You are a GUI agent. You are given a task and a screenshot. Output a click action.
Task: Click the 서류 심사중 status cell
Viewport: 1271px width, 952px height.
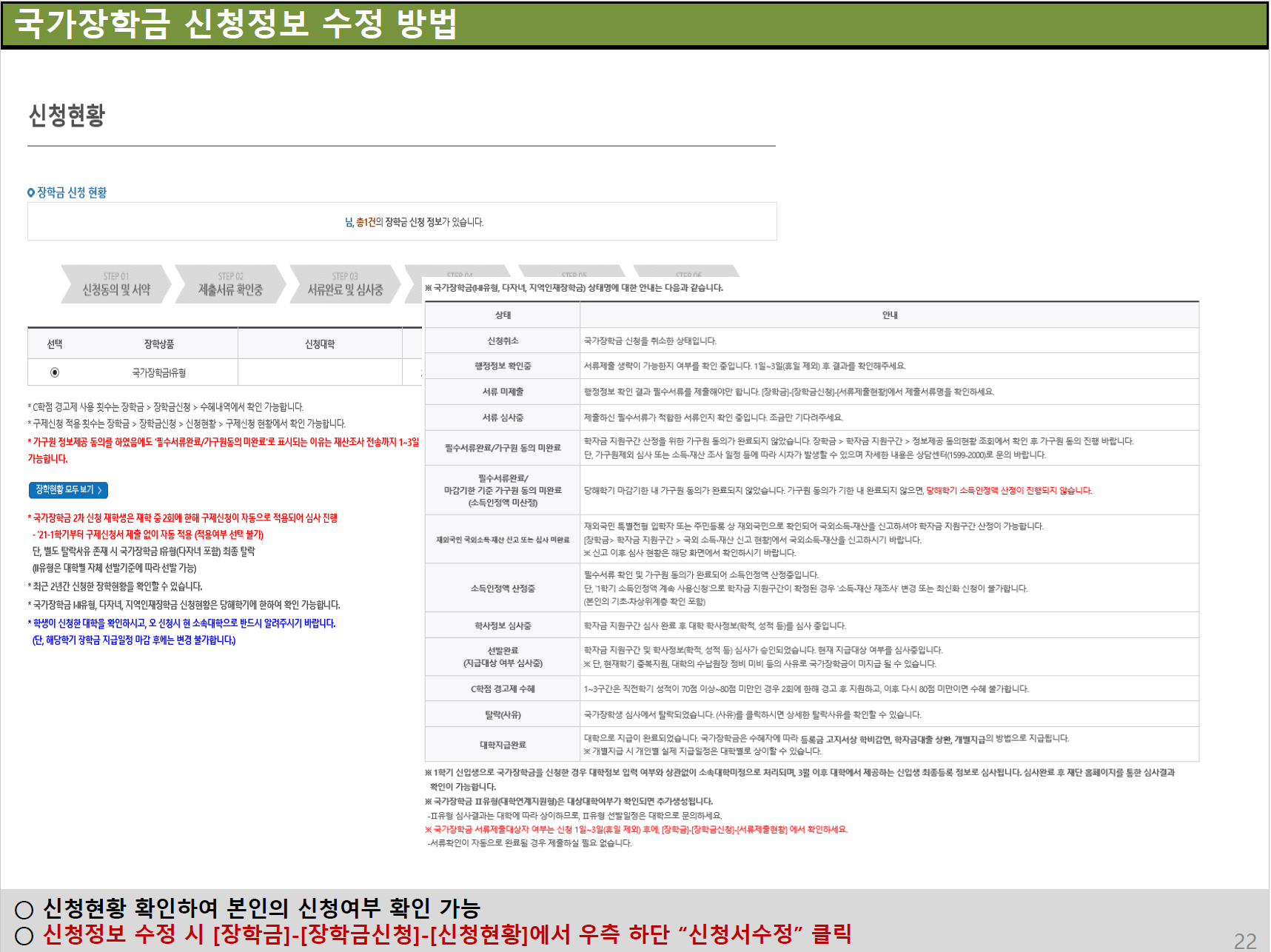tap(503, 418)
